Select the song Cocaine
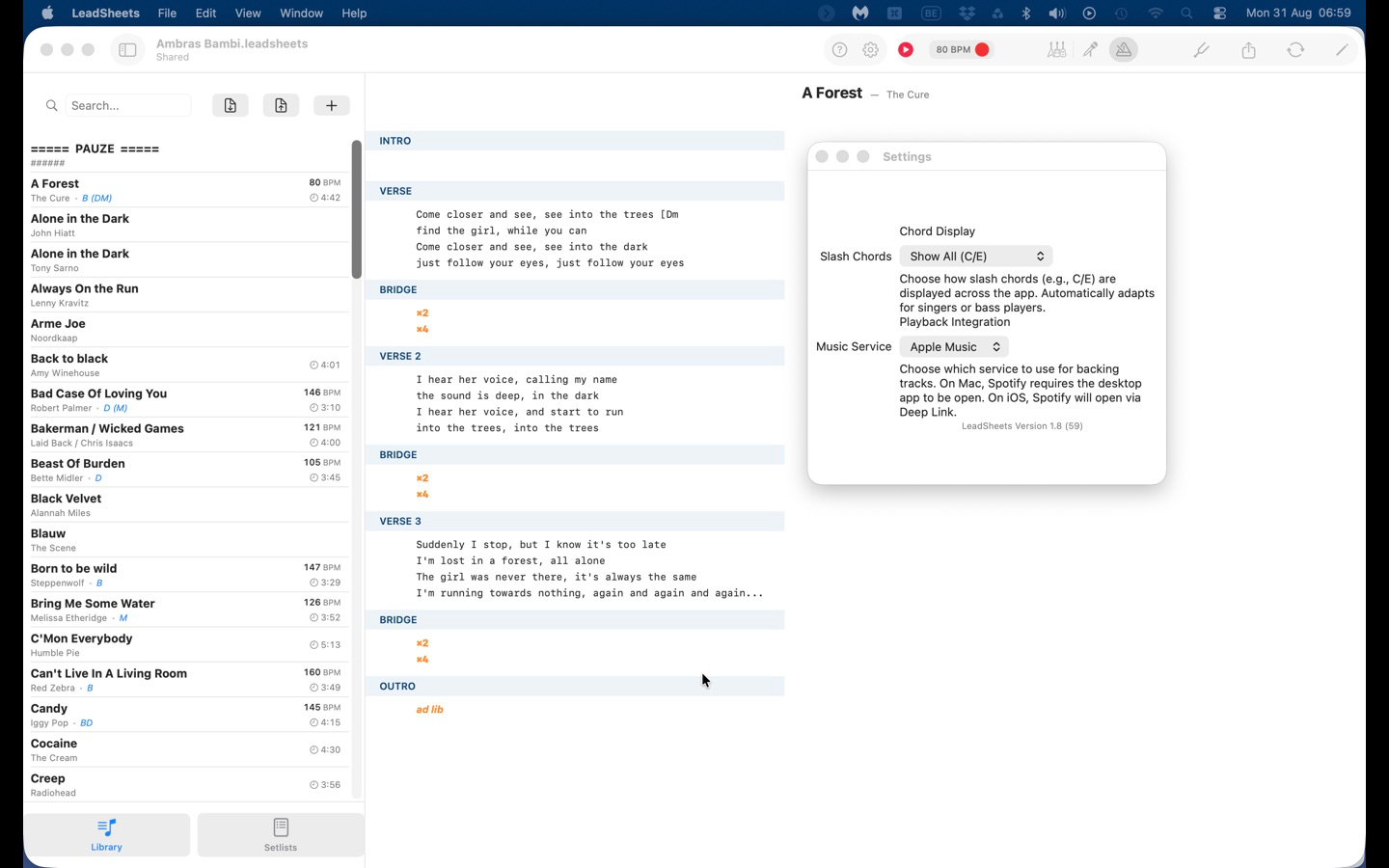The height and width of the screenshot is (868, 1389). click(x=186, y=750)
